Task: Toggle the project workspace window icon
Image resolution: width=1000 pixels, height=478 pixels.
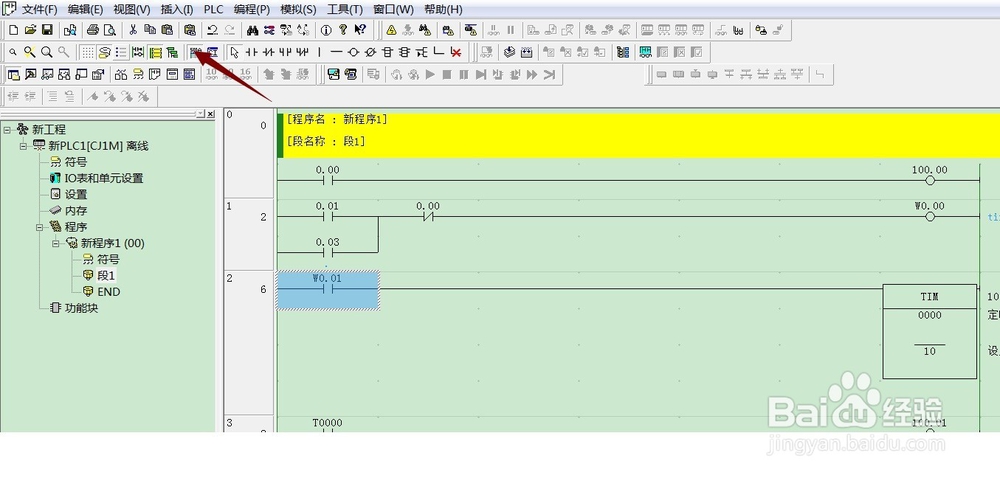Action: pyautogui.click(x=13, y=75)
